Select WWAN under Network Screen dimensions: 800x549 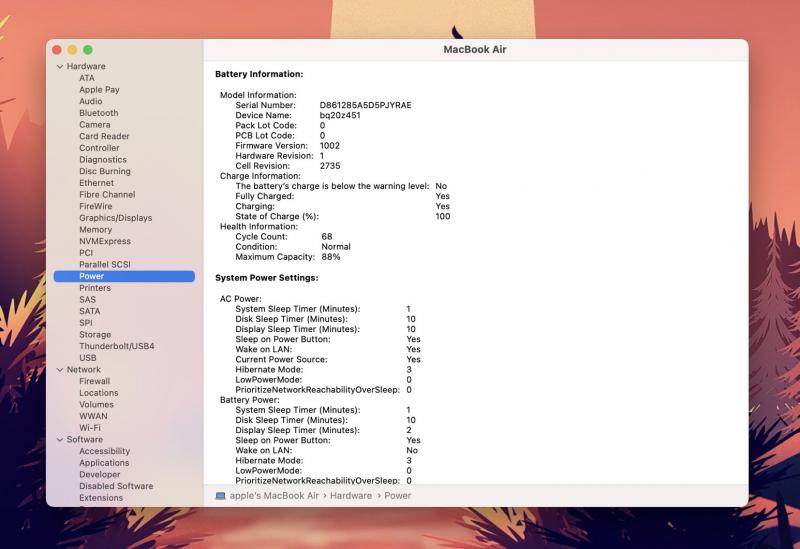click(x=93, y=416)
